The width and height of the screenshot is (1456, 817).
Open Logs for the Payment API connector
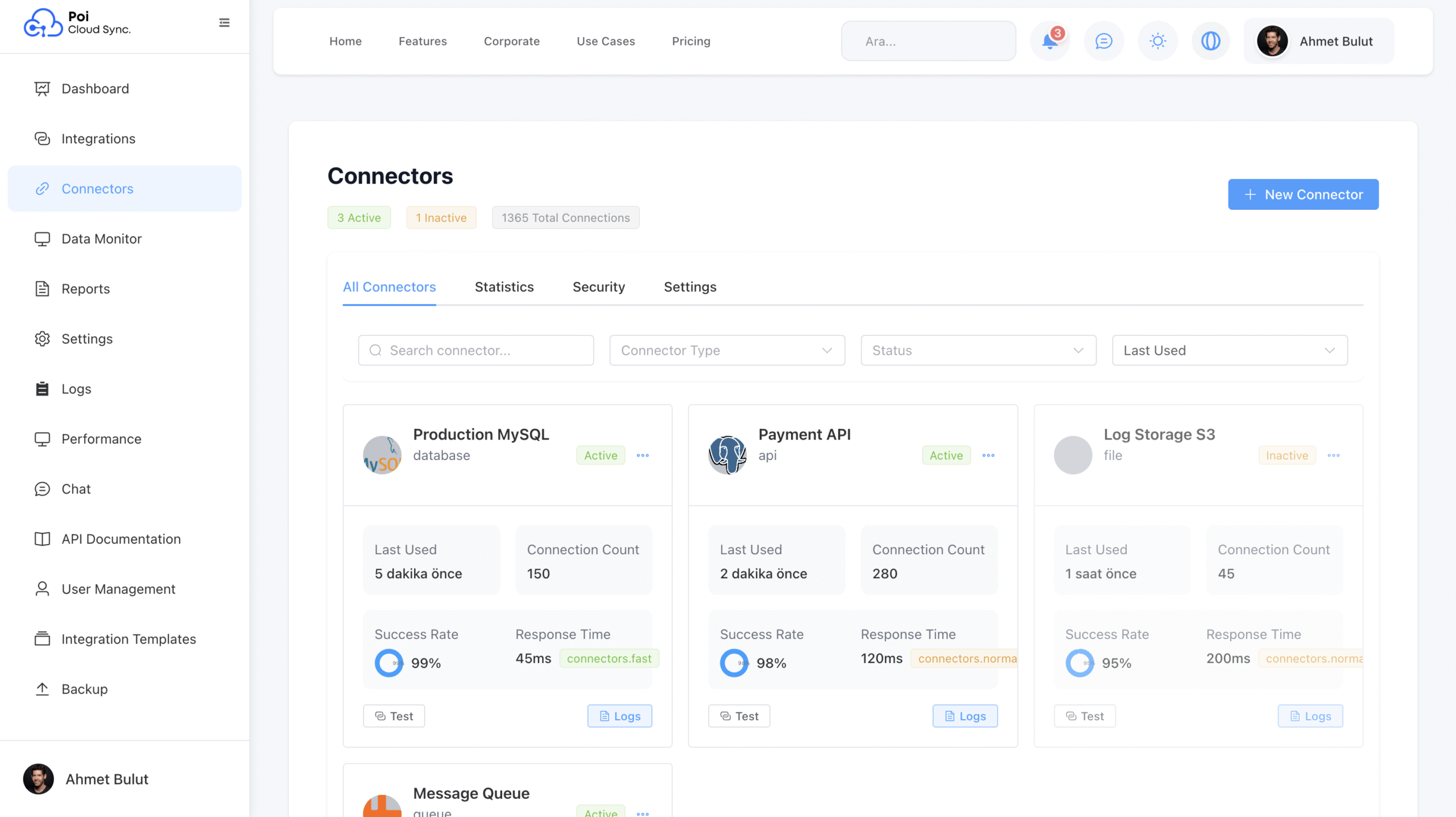(965, 716)
